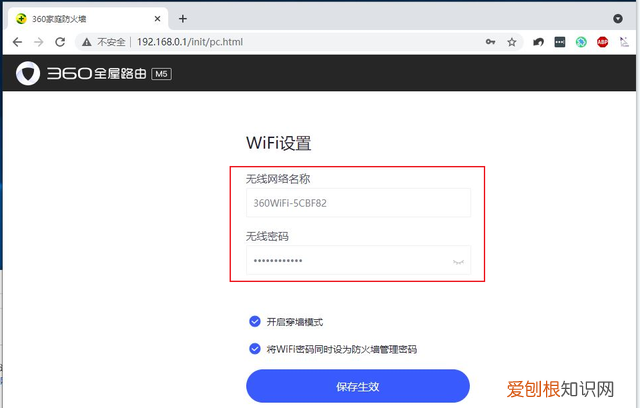Close the 360家庭防火墙 tab
This screenshot has width=640, height=408.
pyautogui.click(x=158, y=19)
